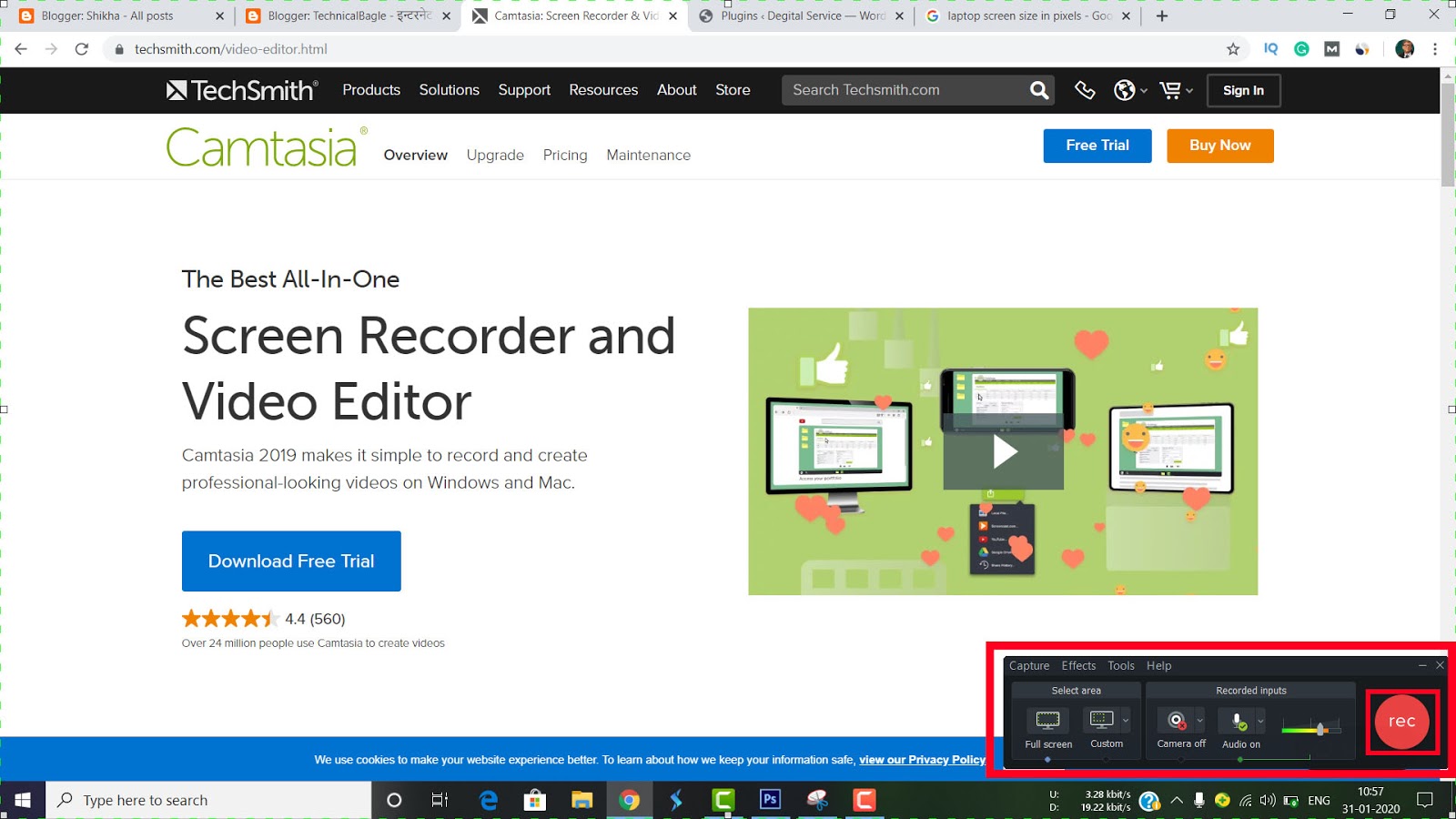Image resolution: width=1456 pixels, height=819 pixels.
Task: Select Custom capture area
Action: click(1102, 721)
